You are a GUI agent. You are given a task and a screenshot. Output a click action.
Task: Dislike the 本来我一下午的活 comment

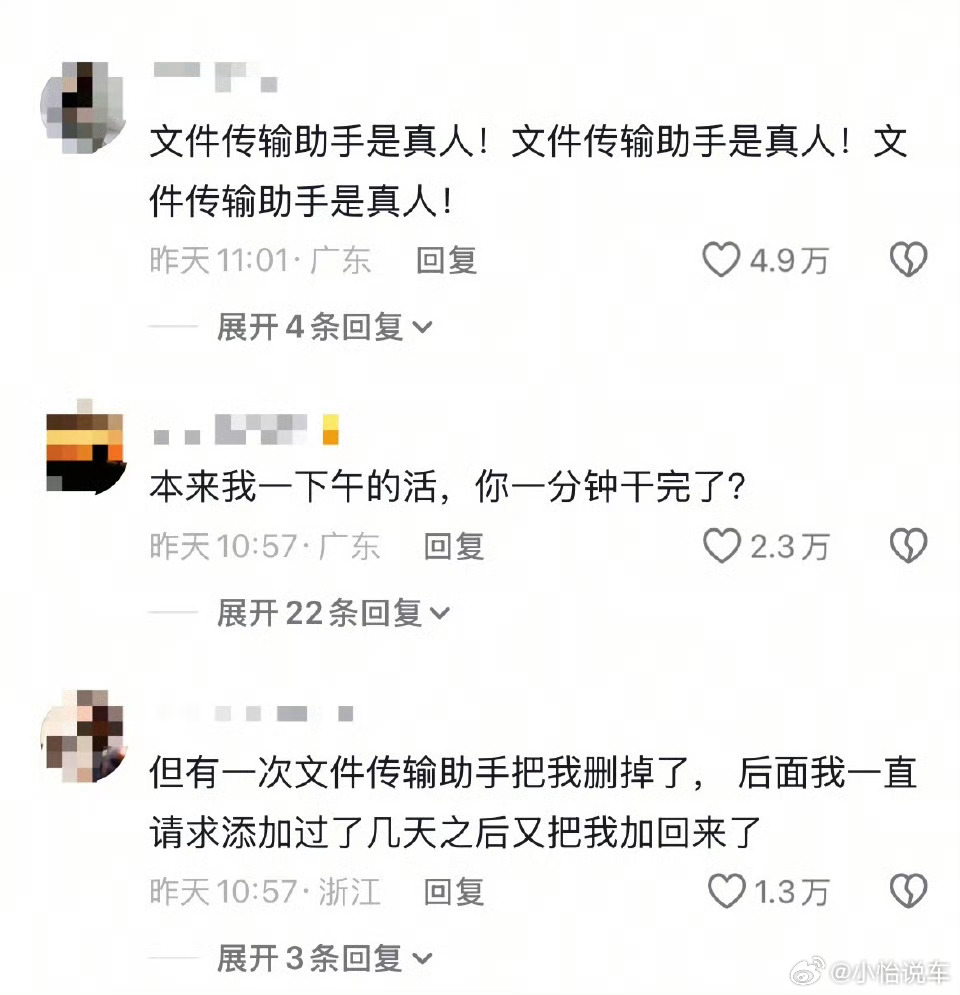(908, 546)
